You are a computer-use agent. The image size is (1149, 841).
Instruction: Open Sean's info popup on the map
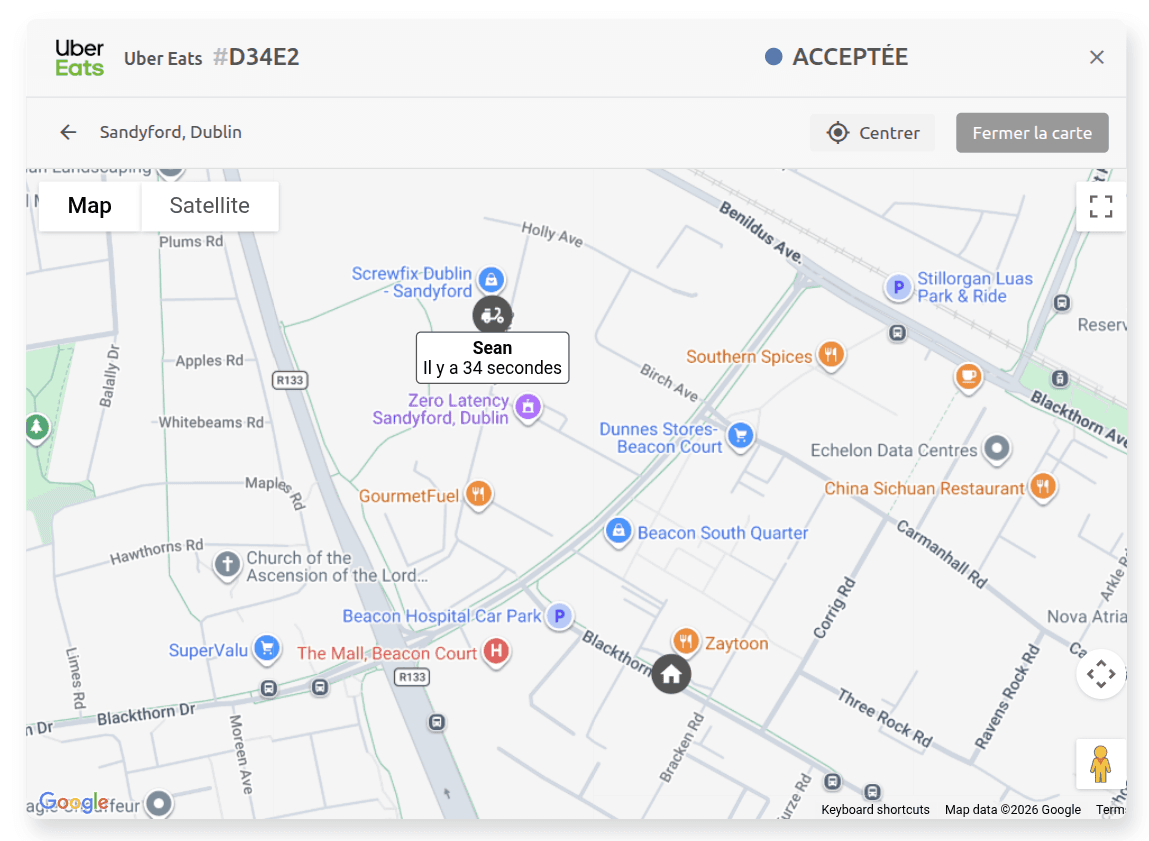click(x=492, y=357)
